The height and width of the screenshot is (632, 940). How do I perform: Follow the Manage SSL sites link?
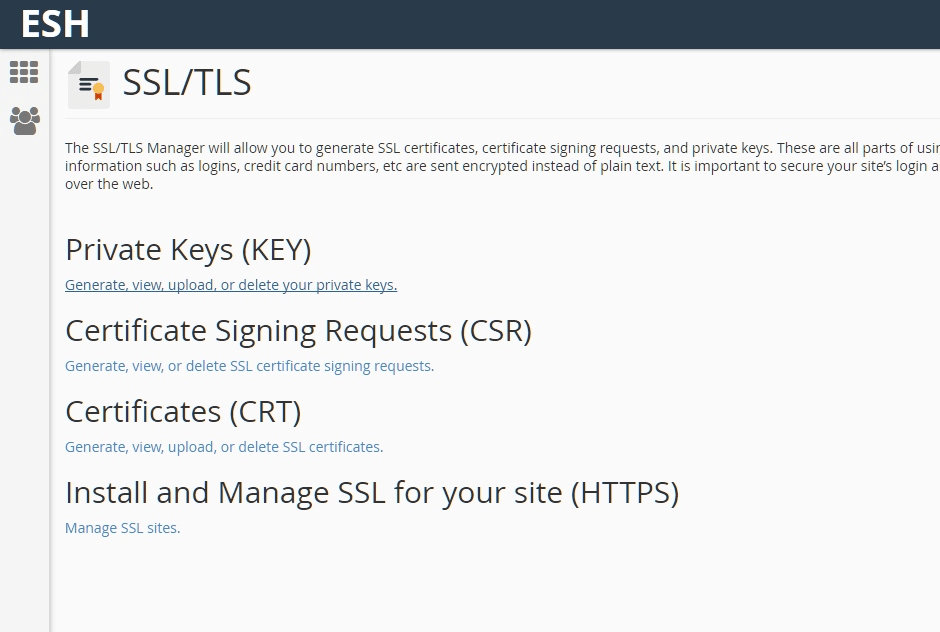(122, 528)
